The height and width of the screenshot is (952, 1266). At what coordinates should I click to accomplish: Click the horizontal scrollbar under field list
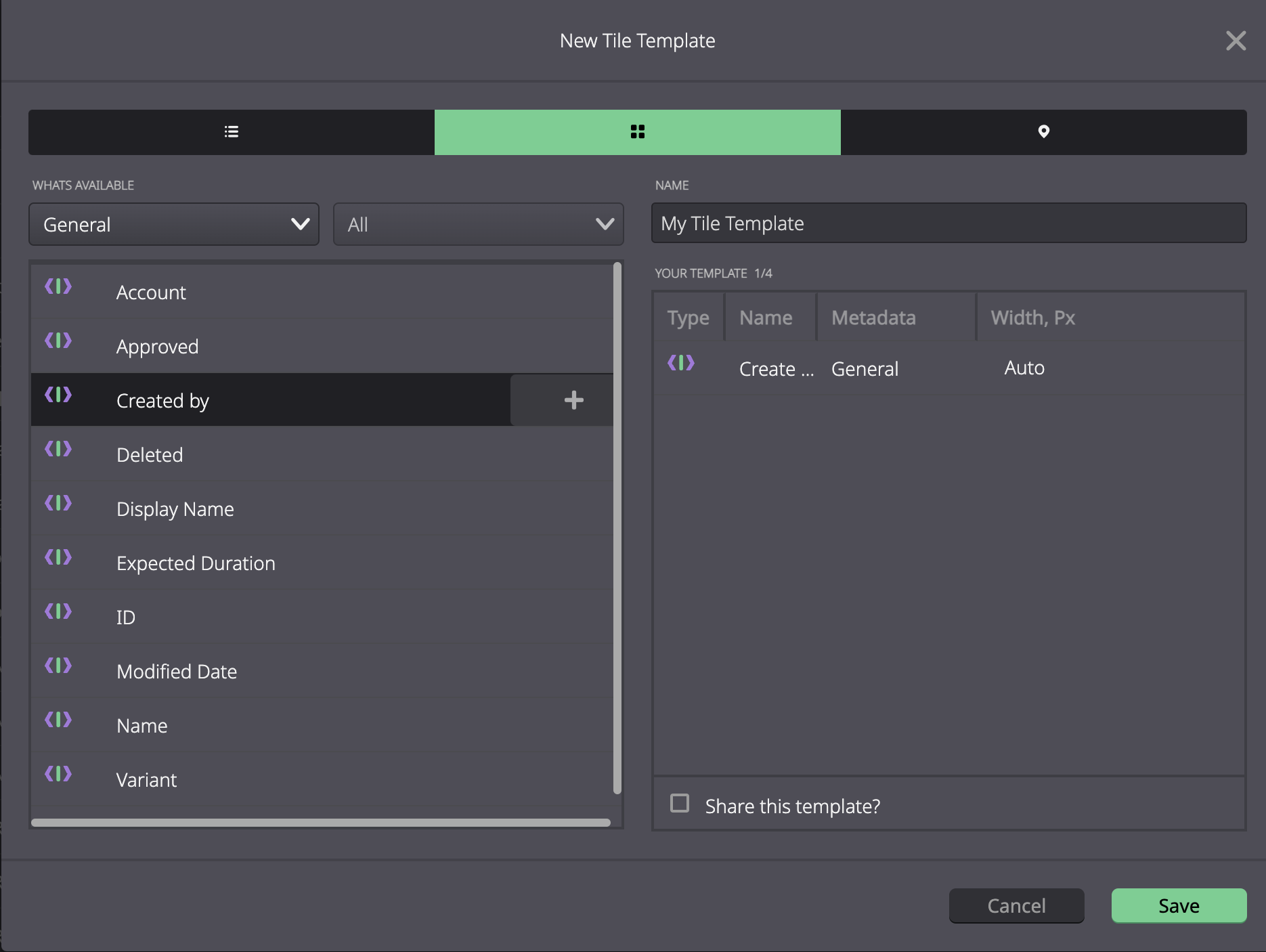pos(321,823)
